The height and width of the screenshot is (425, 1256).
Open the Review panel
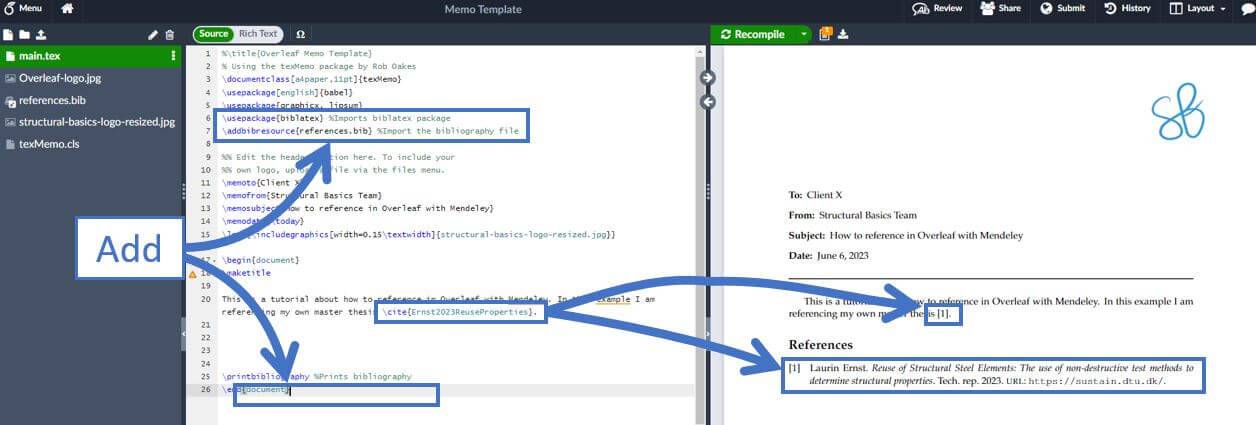938,8
